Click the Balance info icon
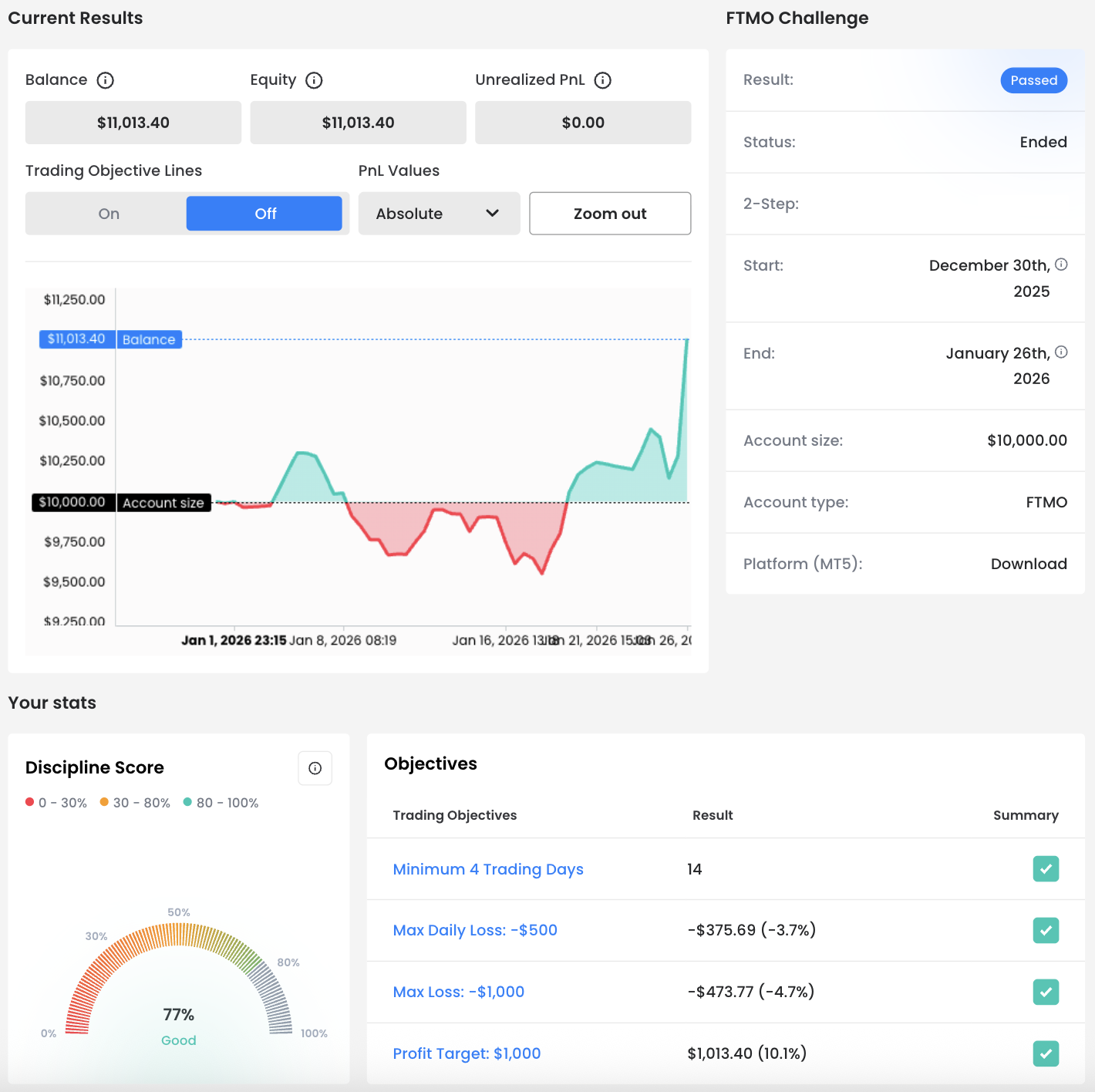Image resolution: width=1095 pixels, height=1092 pixels. tap(106, 80)
